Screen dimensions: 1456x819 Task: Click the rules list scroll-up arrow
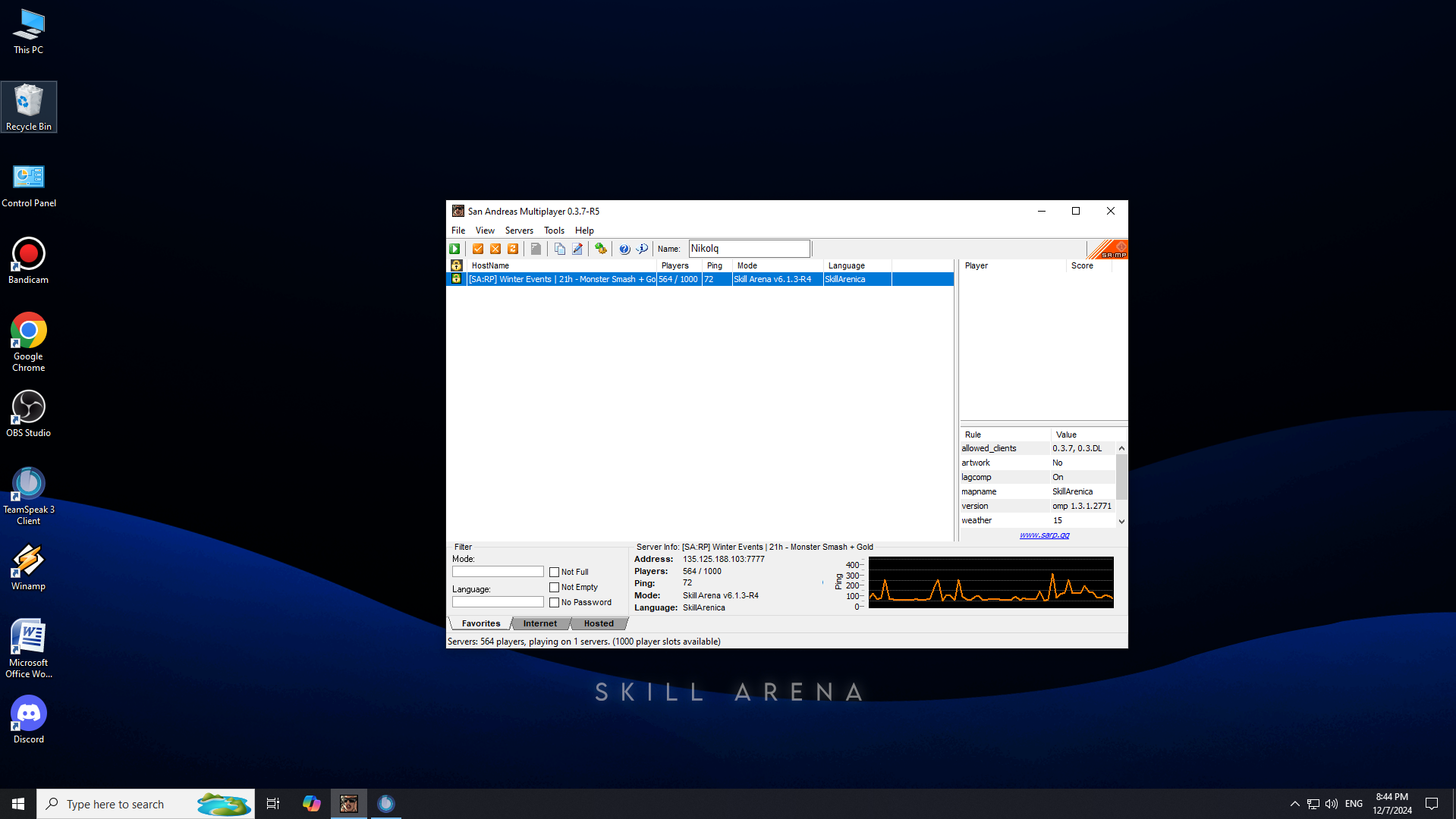tap(1121, 448)
